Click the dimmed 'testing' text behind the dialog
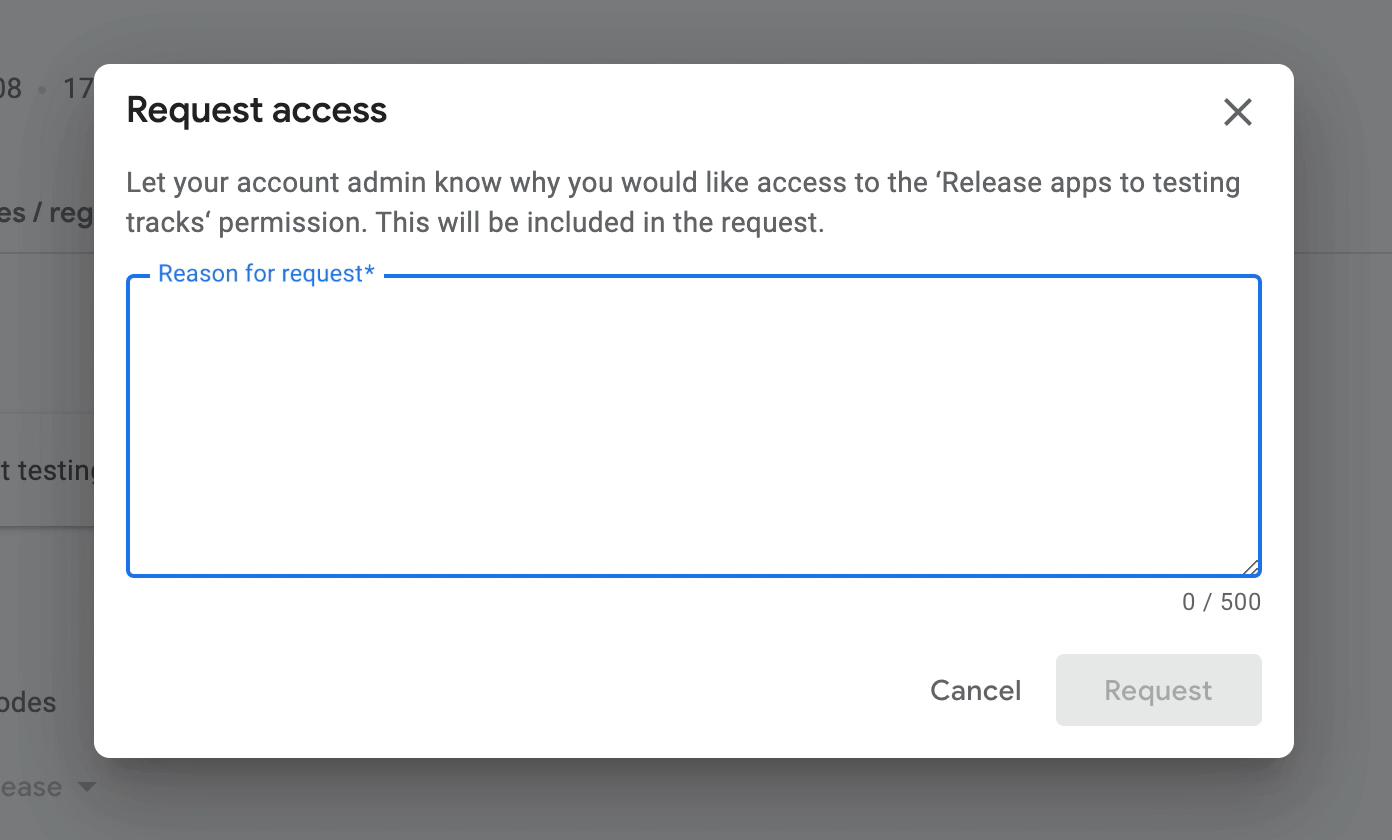The image size is (1392, 840). (x=49, y=470)
